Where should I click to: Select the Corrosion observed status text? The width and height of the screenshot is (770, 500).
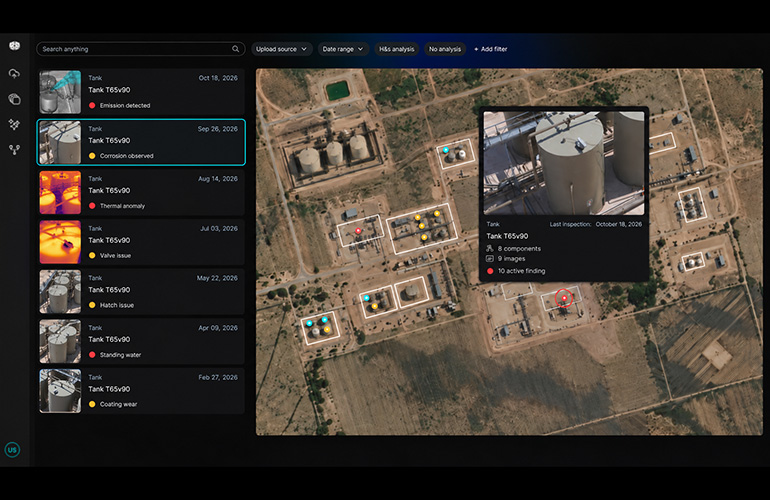click(127, 156)
